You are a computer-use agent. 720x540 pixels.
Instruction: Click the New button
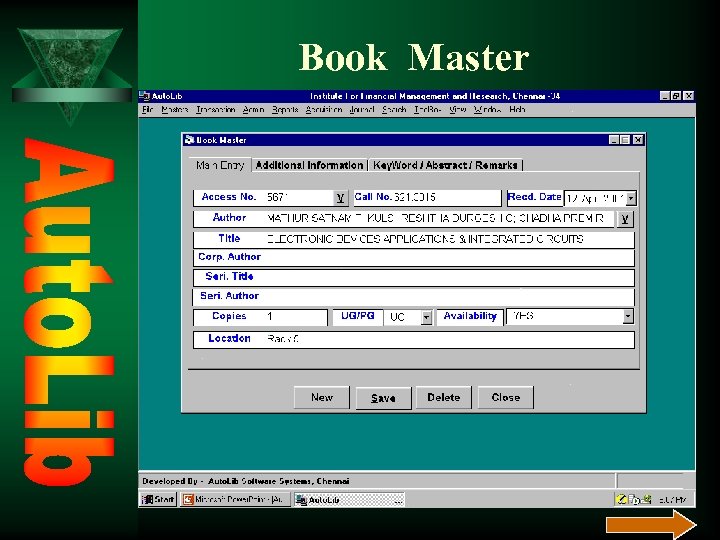point(322,397)
